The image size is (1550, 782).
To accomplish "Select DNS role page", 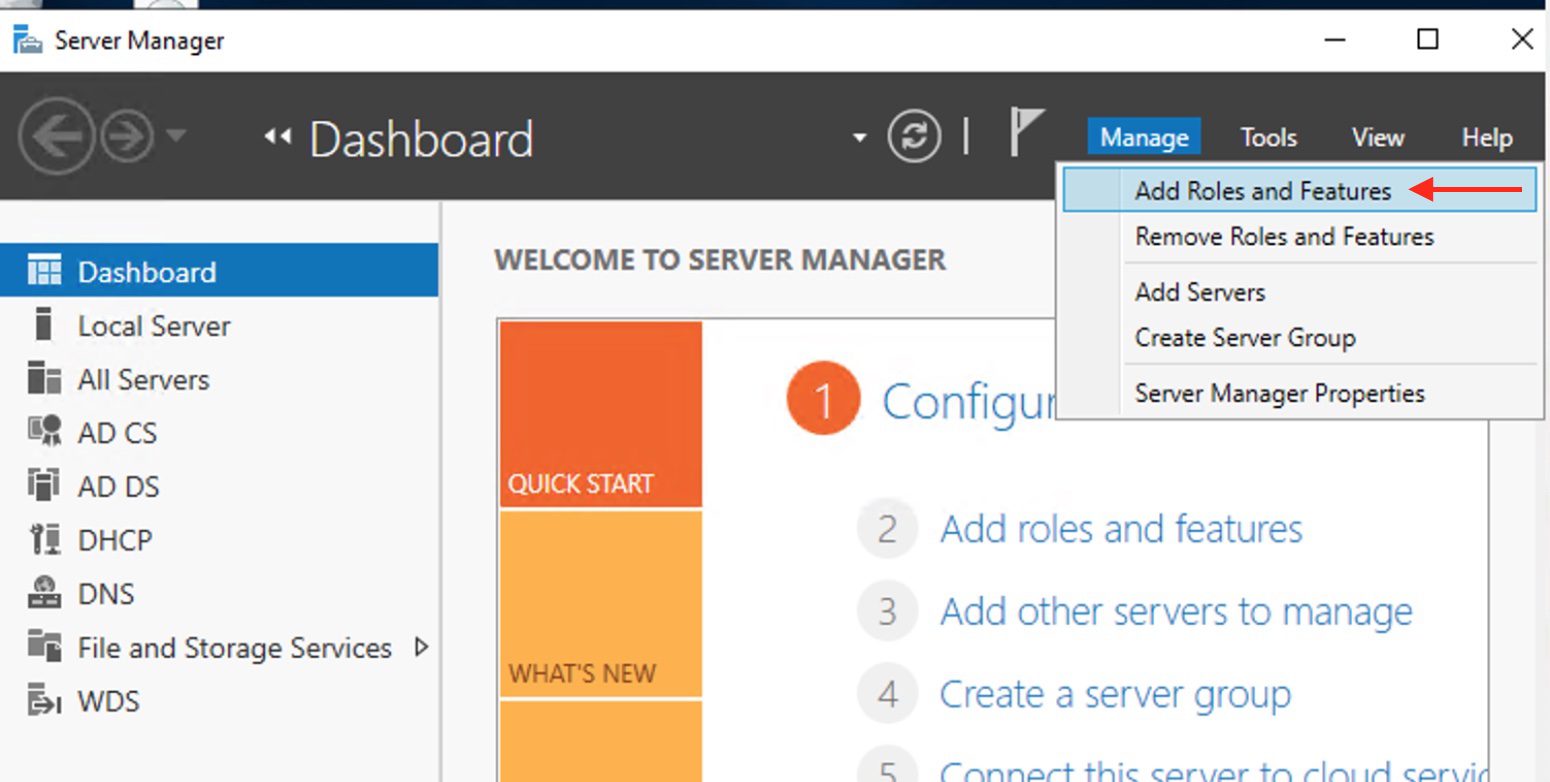I will coord(219,593).
